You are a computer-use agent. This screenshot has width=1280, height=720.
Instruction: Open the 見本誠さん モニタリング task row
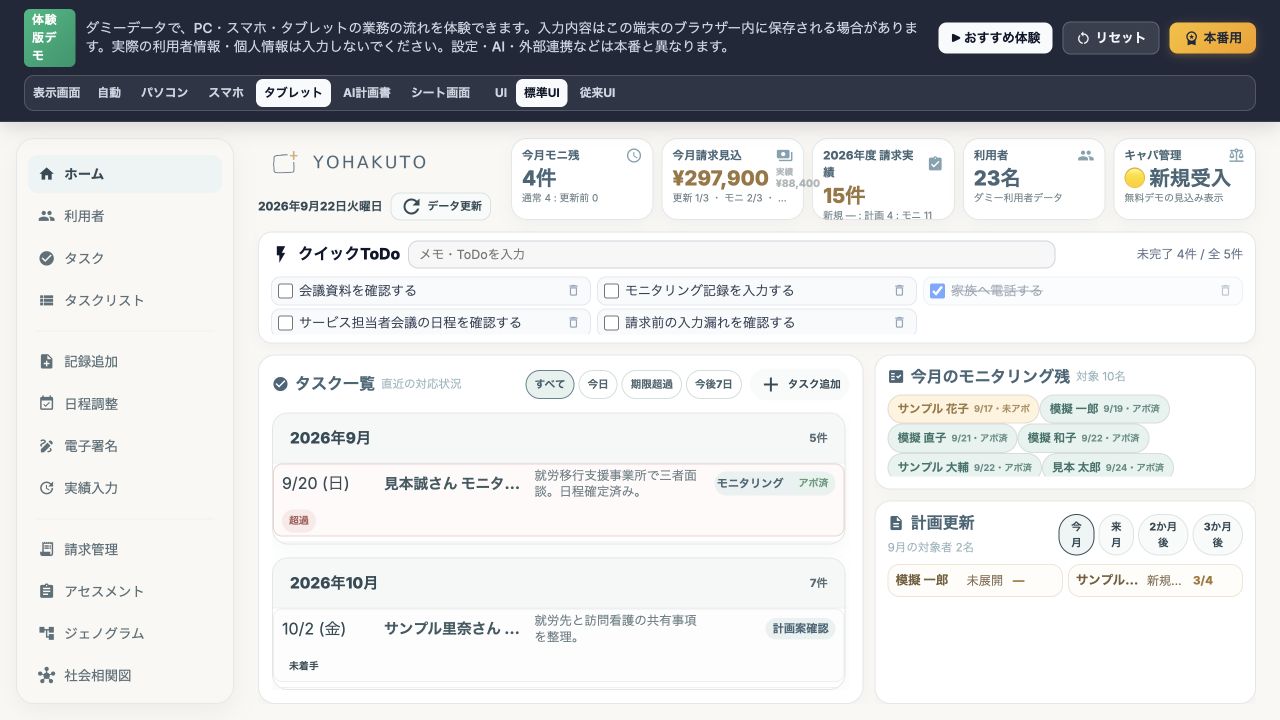point(558,500)
